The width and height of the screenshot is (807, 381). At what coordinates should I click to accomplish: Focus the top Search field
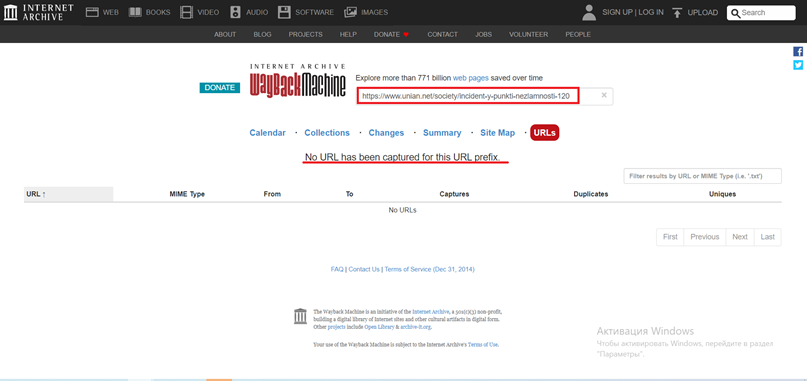pyautogui.click(x=761, y=13)
